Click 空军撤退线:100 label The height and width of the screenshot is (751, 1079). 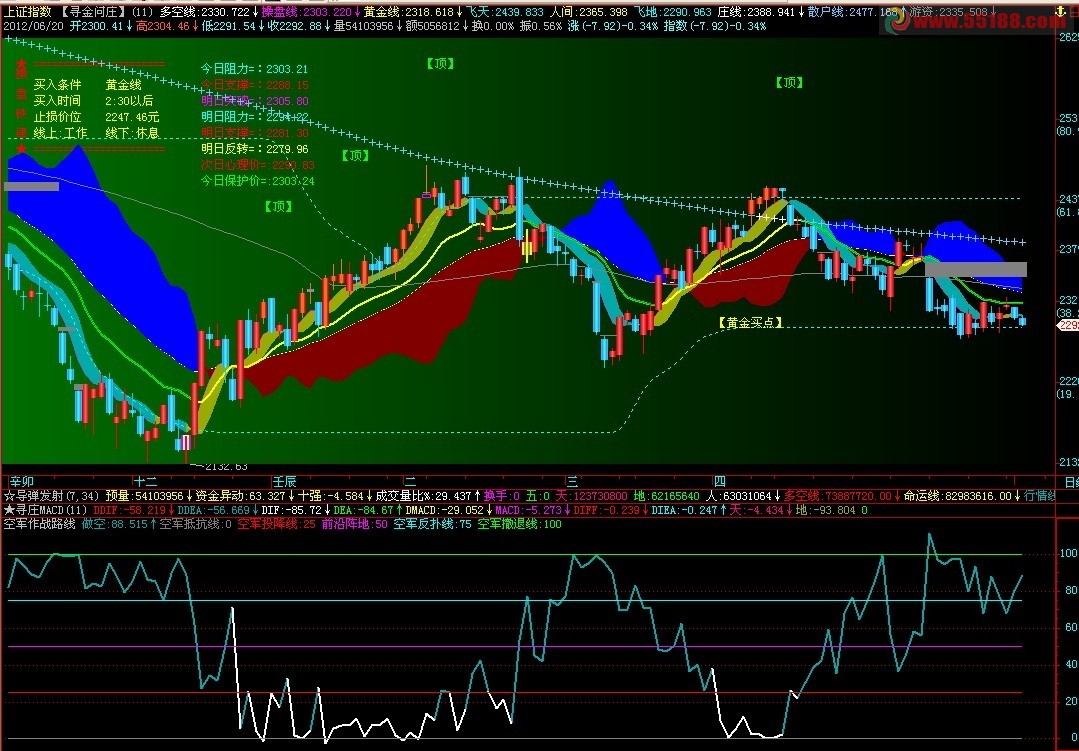tap(520, 525)
